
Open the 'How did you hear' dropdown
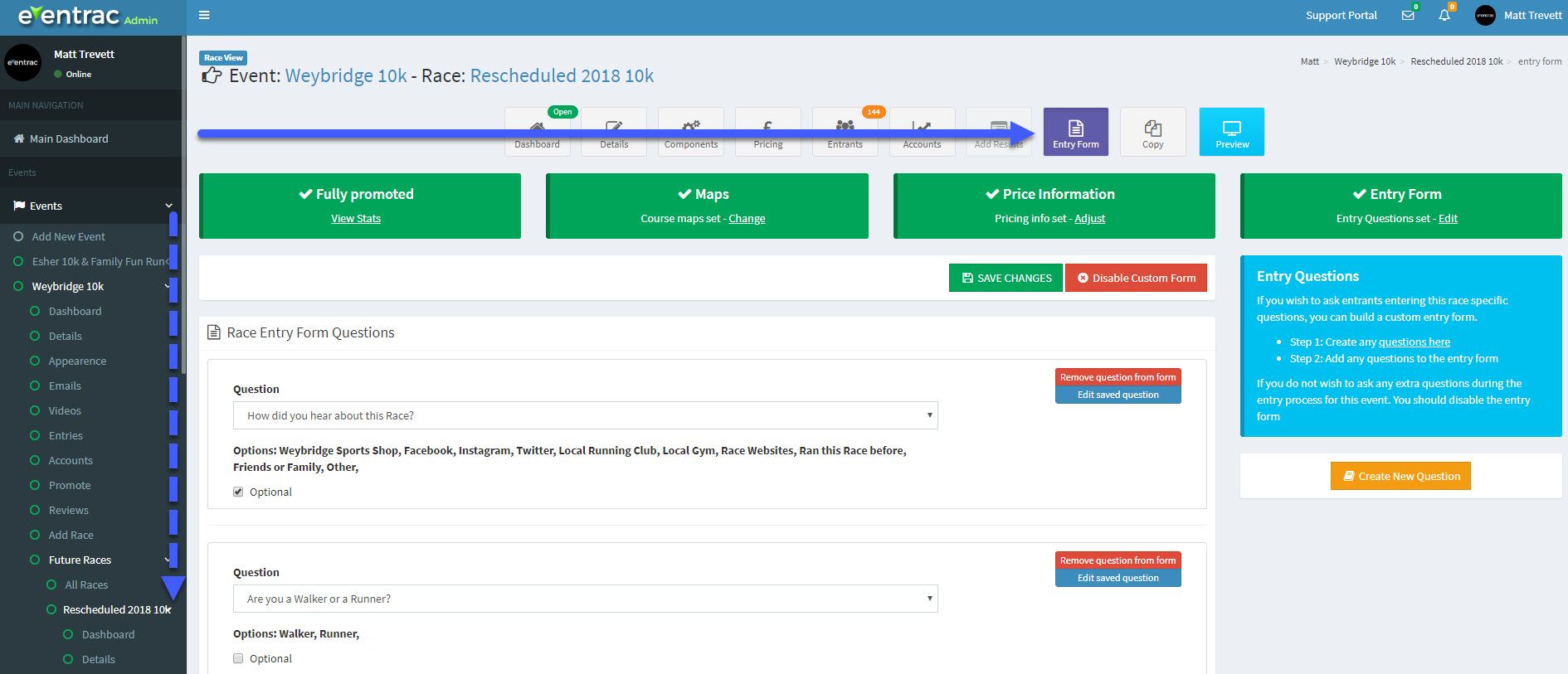pos(585,415)
